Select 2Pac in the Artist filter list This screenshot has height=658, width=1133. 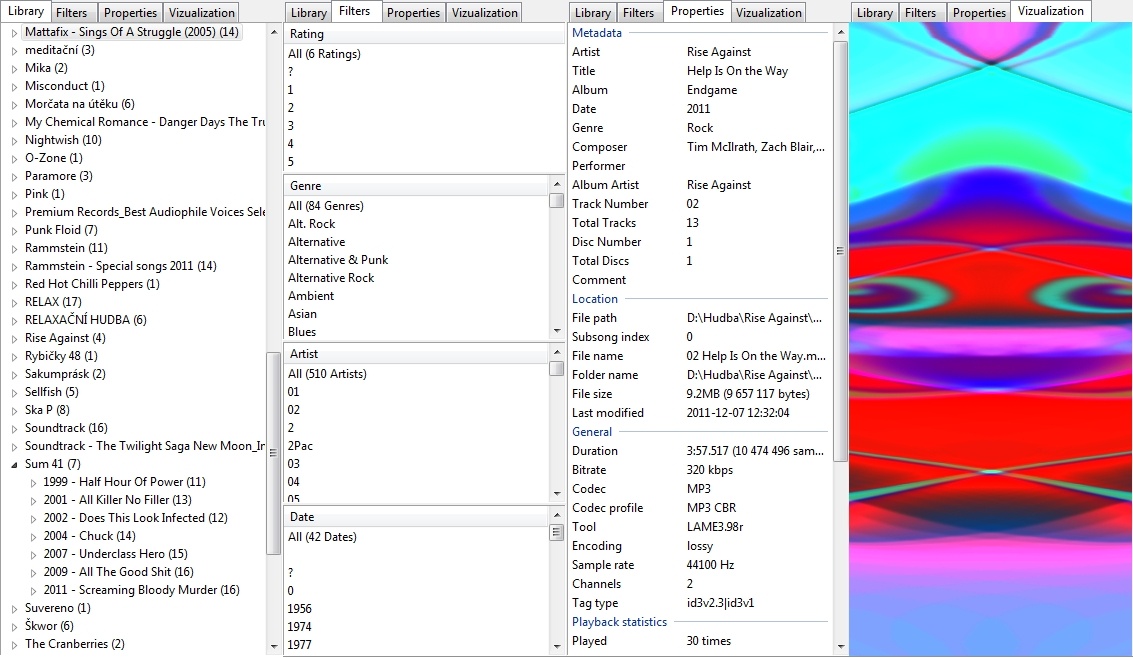pos(300,446)
